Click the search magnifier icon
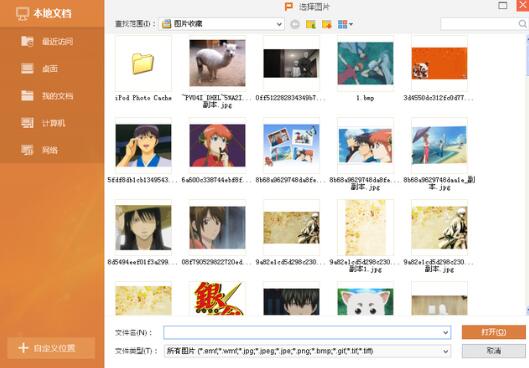529x368 pixels. (x=522, y=24)
